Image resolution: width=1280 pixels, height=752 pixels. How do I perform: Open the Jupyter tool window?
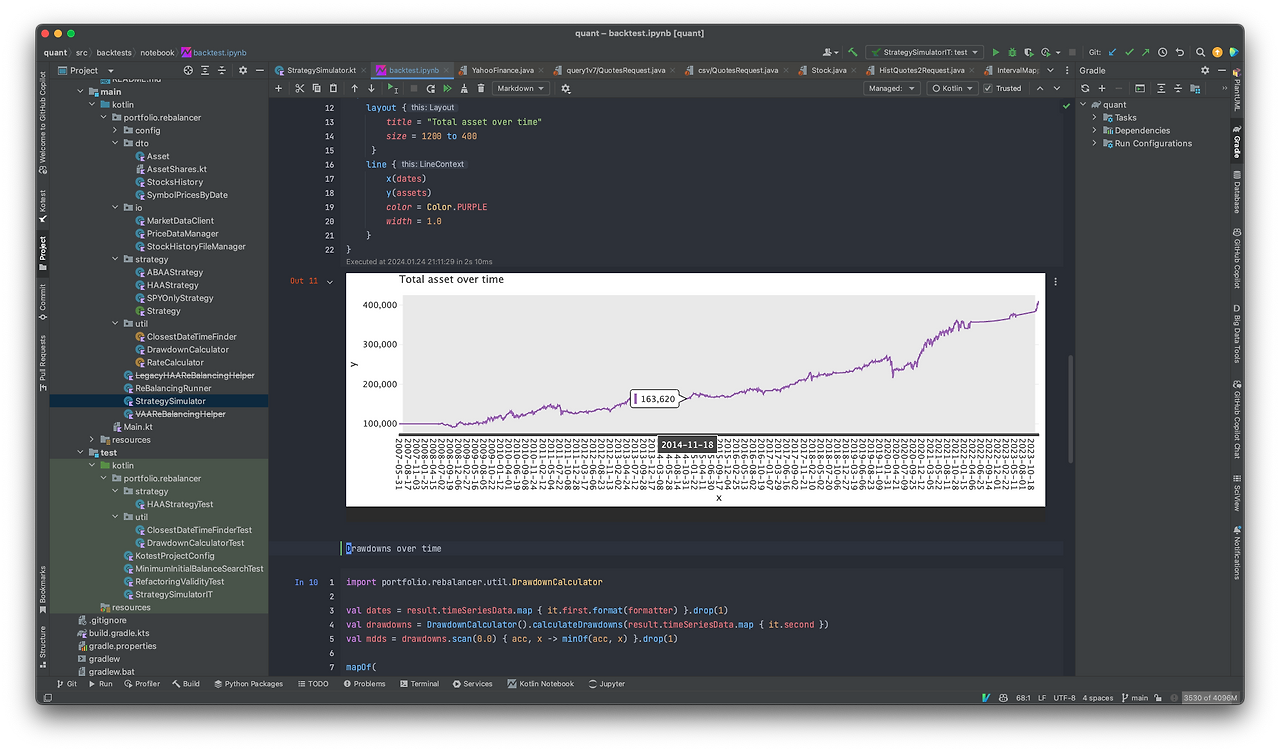click(x=607, y=684)
